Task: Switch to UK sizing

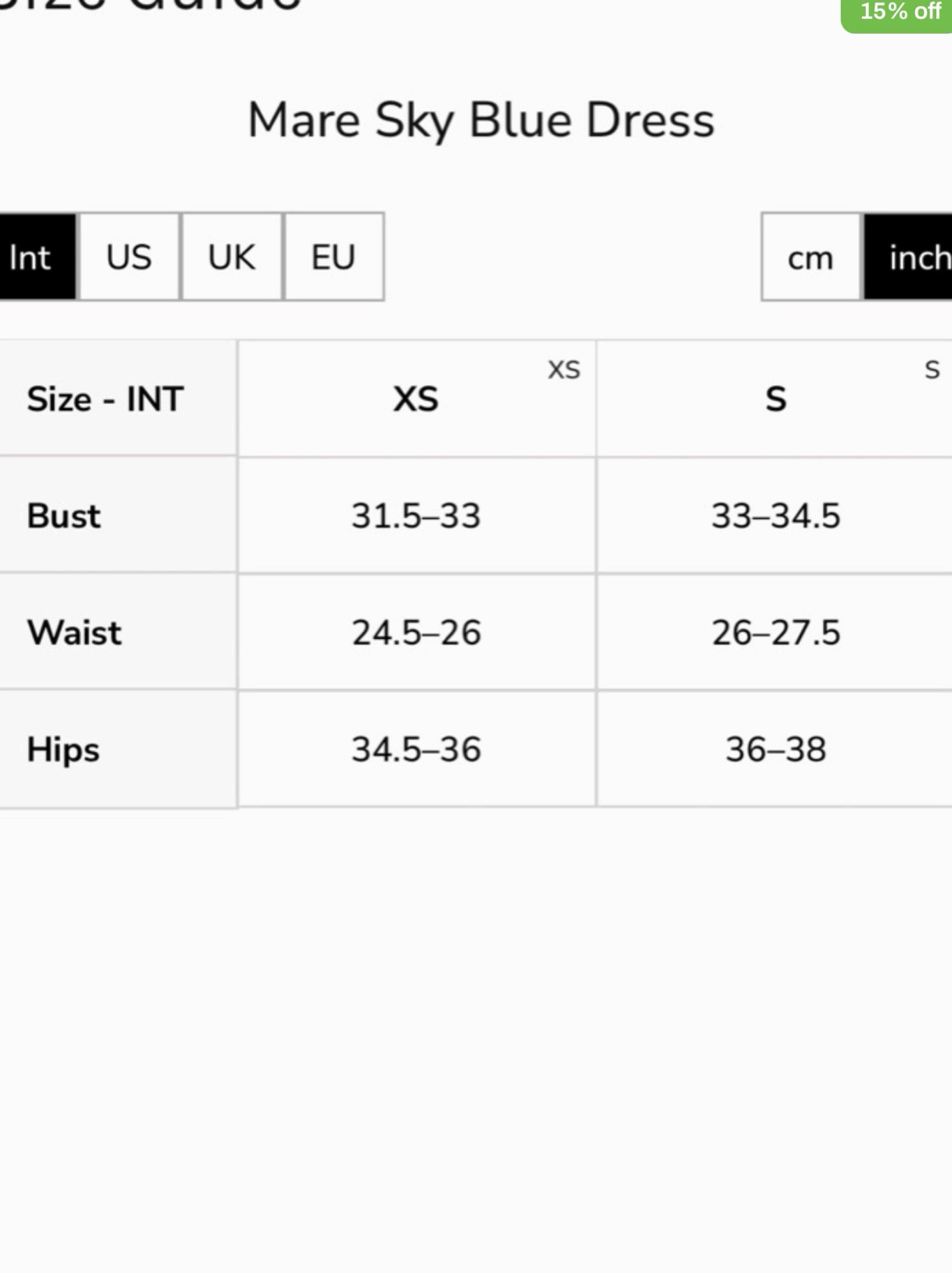Action: click(x=231, y=257)
